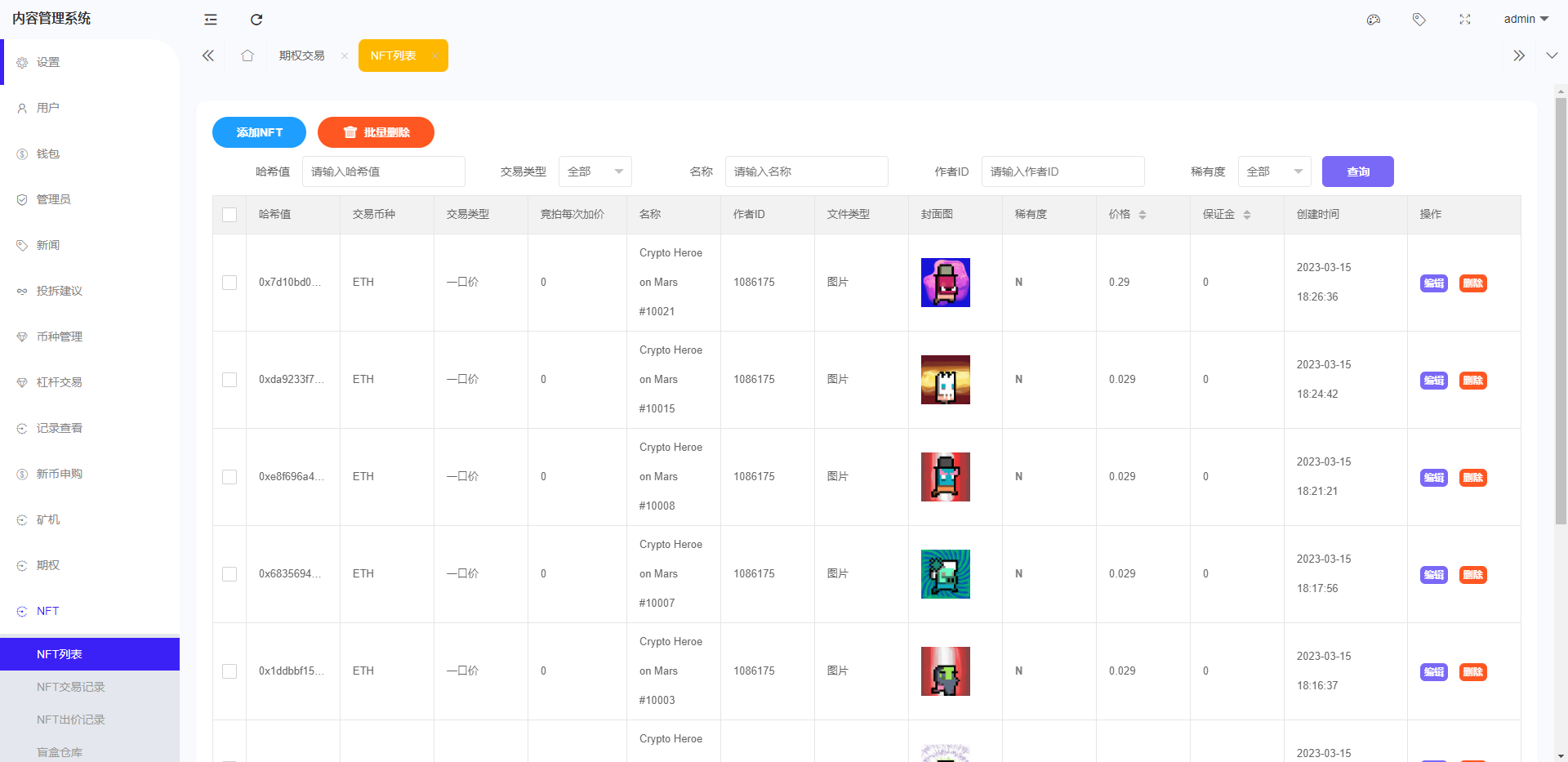This screenshot has width=1568, height=762.
Task: Open the 交易类型 dropdown filter
Action: pyautogui.click(x=595, y=172)
